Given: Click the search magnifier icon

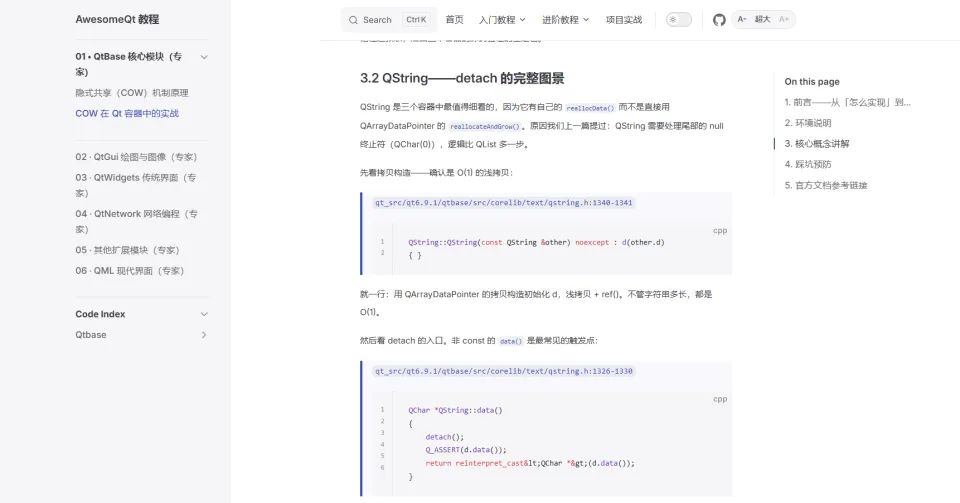Looking at the screenshot, I should 353,20.
